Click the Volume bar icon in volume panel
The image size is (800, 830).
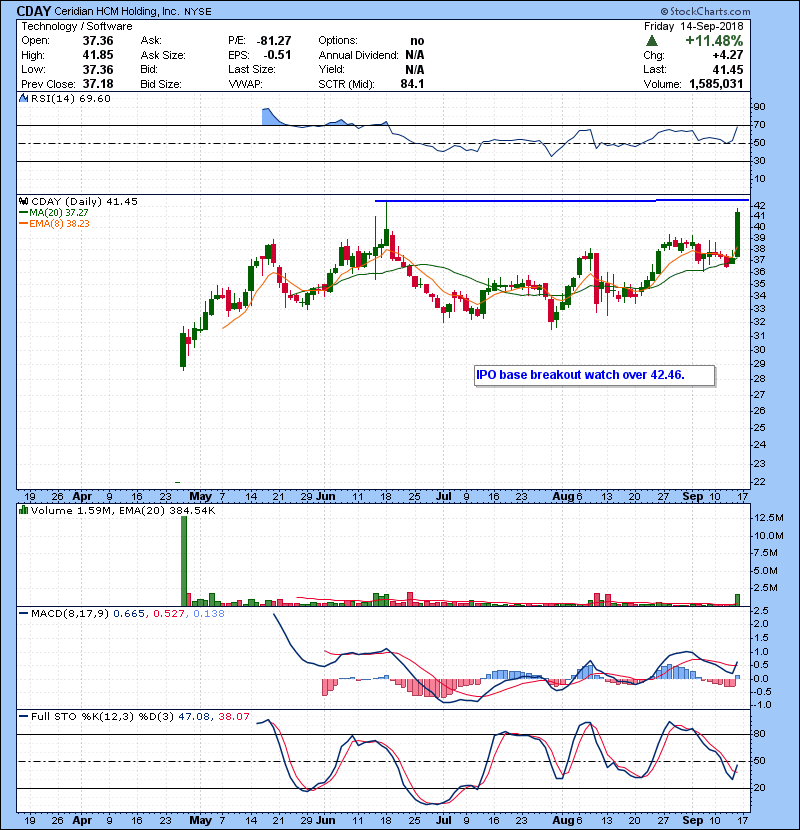pyautogui.click(x=23, y=510)
